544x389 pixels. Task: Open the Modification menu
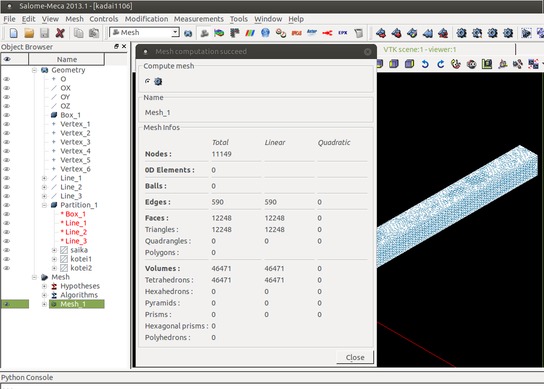pyautogui.click(x=146, y=19)
